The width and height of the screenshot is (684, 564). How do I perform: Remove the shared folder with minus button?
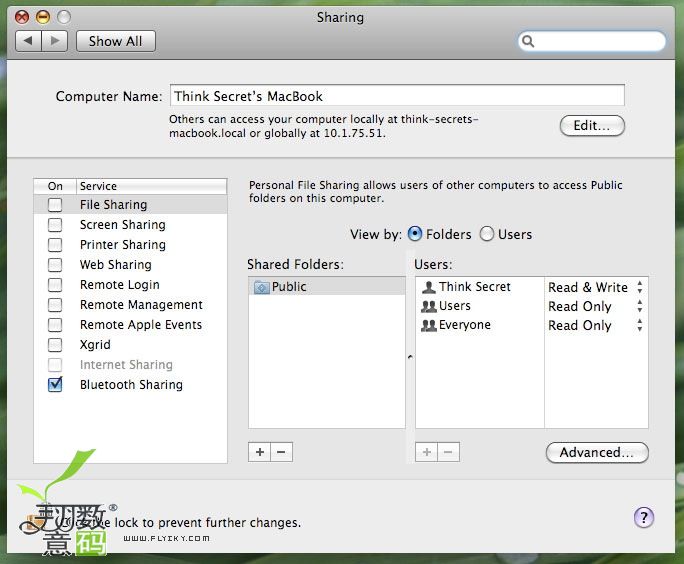click(281, 452)
